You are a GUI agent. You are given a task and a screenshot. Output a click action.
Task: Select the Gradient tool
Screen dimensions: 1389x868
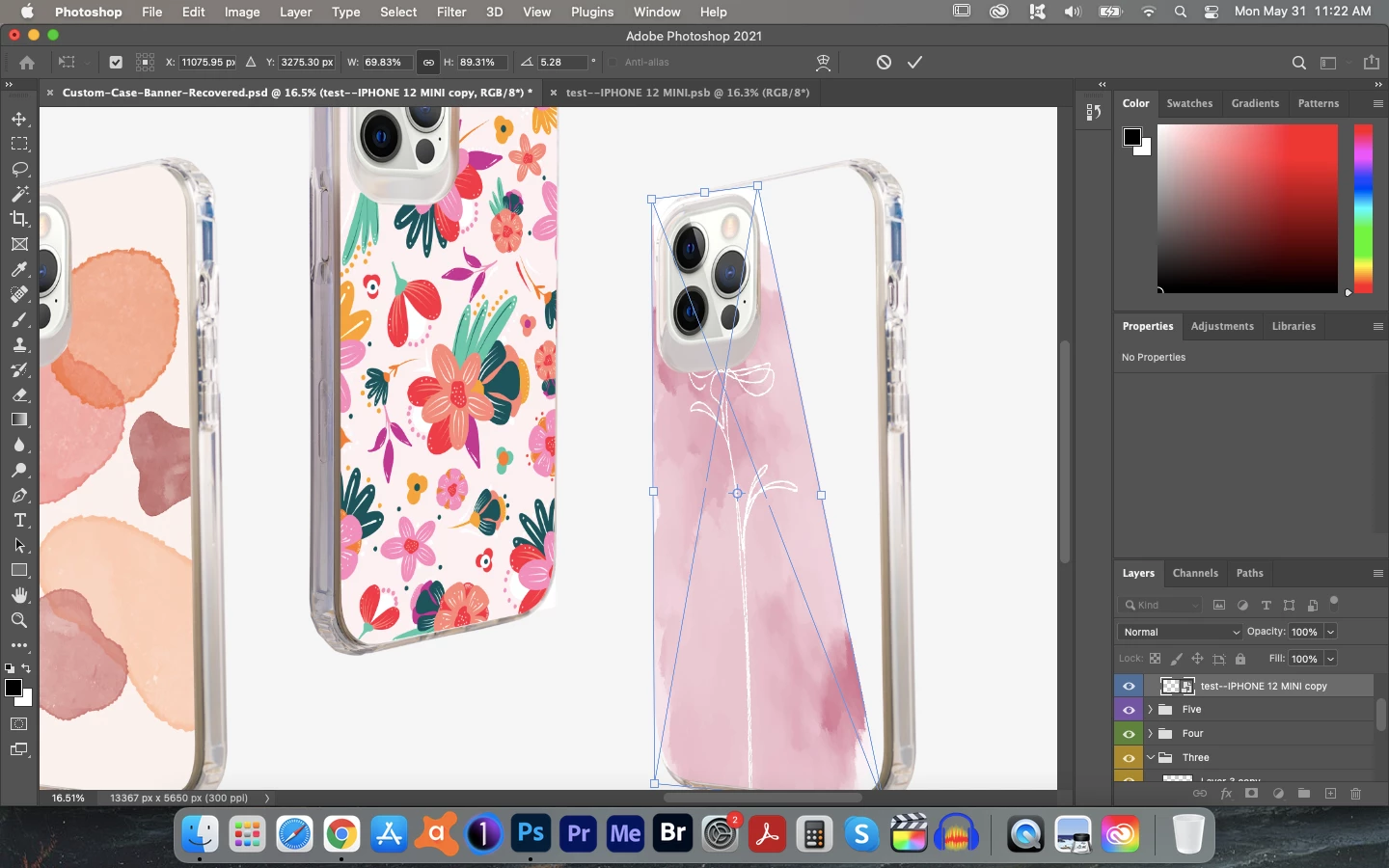[19, 420]
